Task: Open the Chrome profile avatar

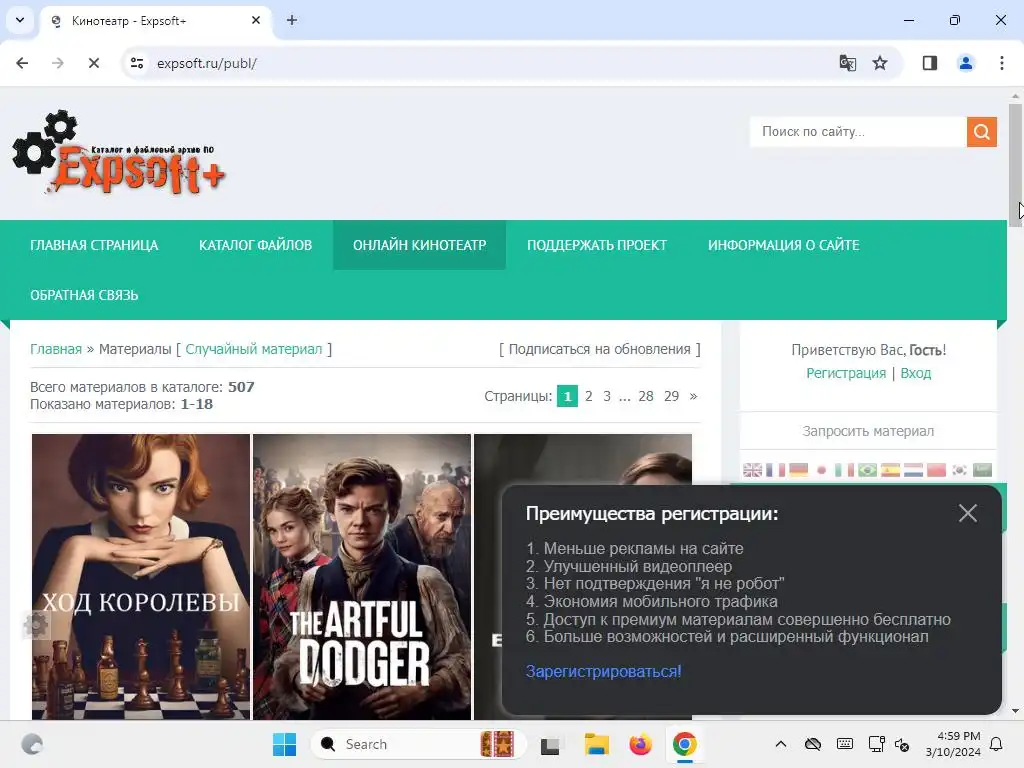Action: 965,63
